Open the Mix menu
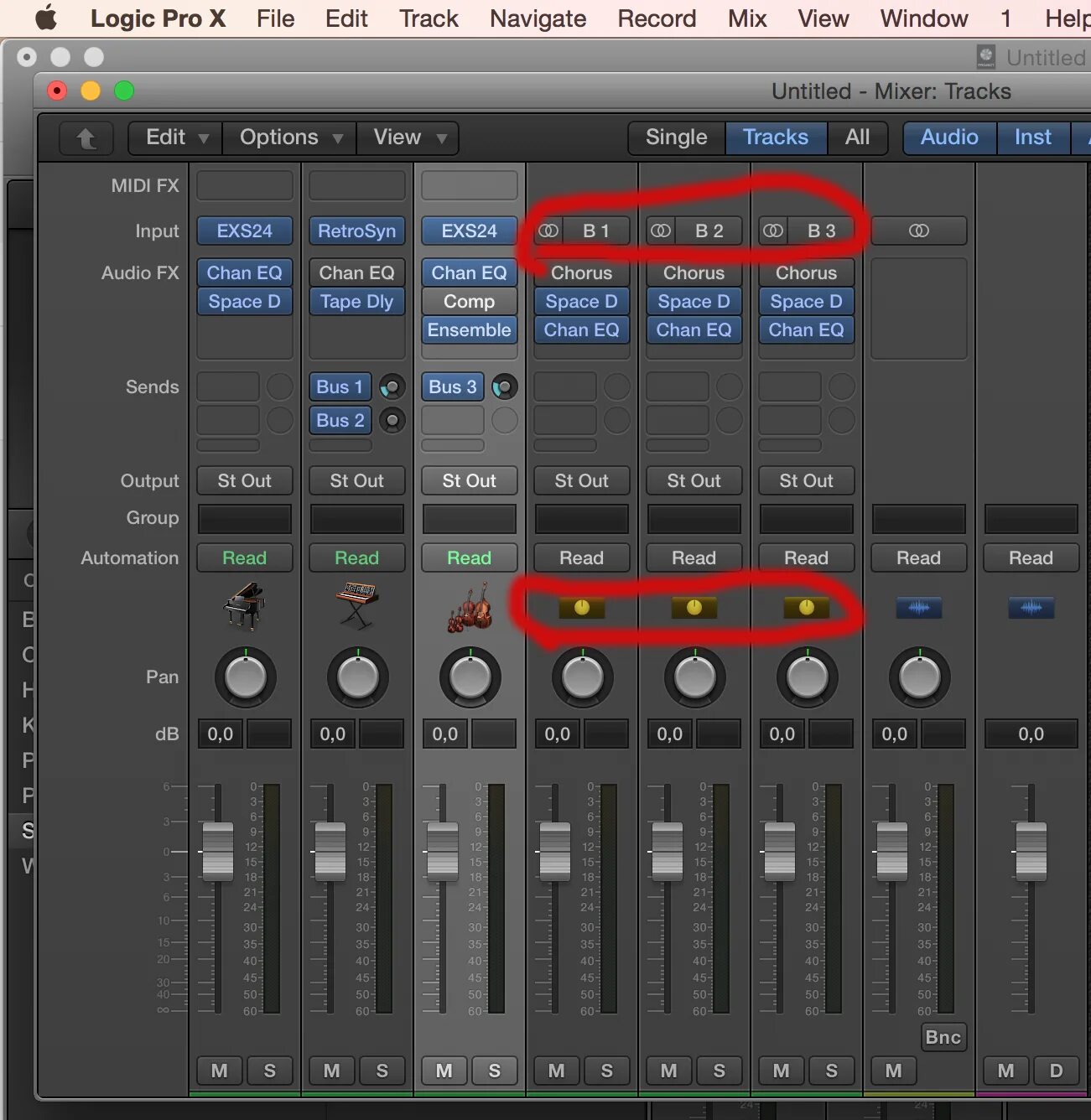The height and width of the screenshot is (1120, 1091). (747, 18)
